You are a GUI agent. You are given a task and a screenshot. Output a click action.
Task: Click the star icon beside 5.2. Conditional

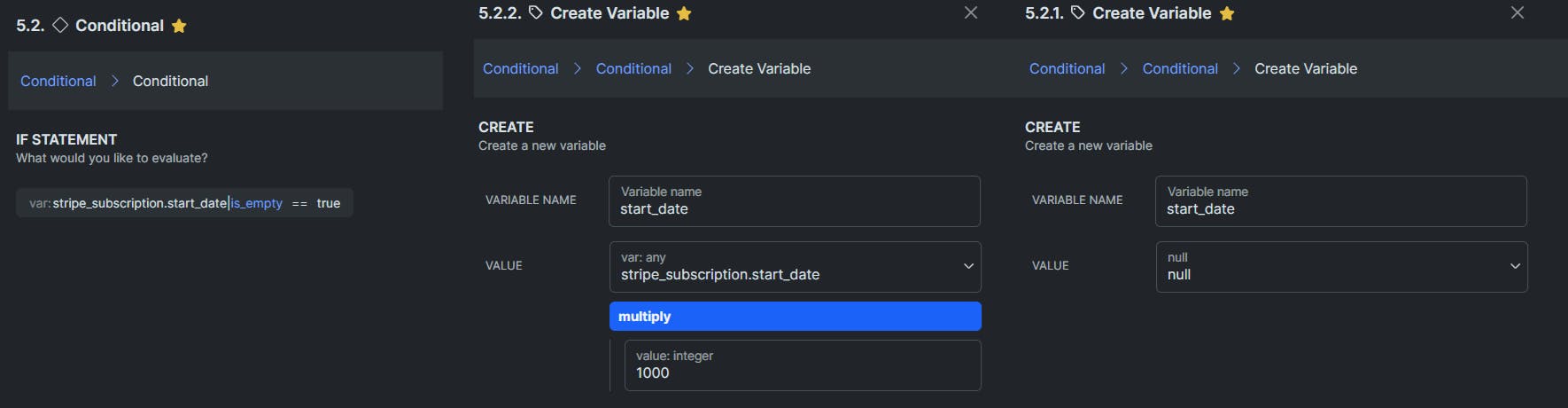click(x=179, y=26)
